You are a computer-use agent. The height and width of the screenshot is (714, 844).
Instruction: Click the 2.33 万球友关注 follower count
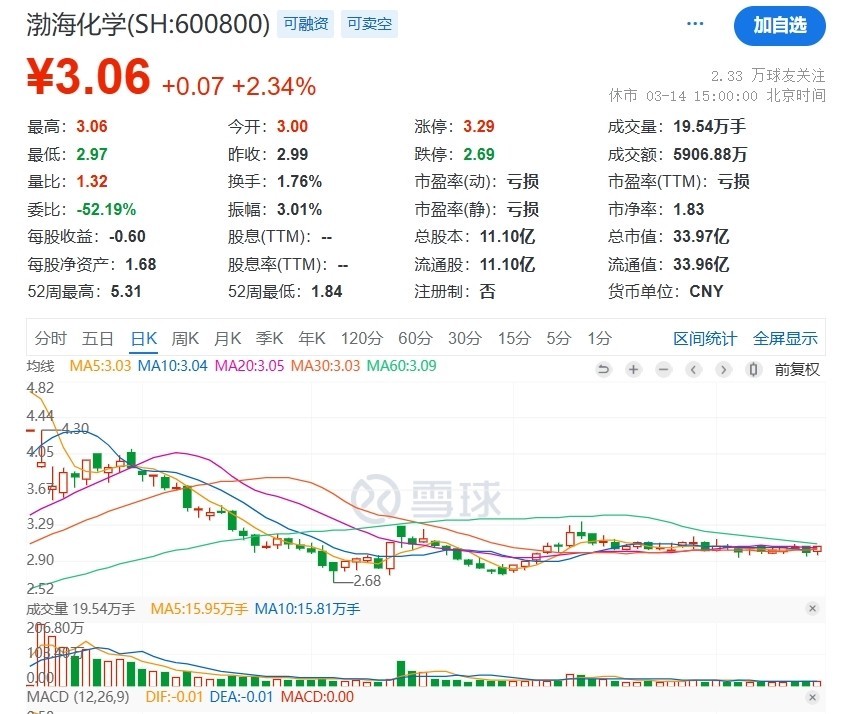coord(768,76)
